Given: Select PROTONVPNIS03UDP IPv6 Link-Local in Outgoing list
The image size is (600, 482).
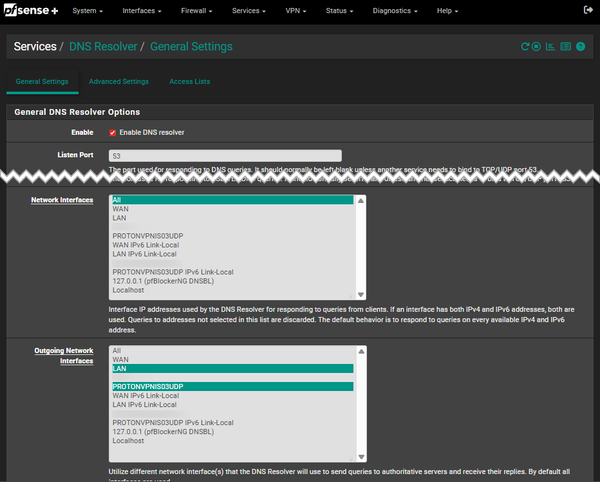Looking at the screenshot, I should (x=233, y=423).
